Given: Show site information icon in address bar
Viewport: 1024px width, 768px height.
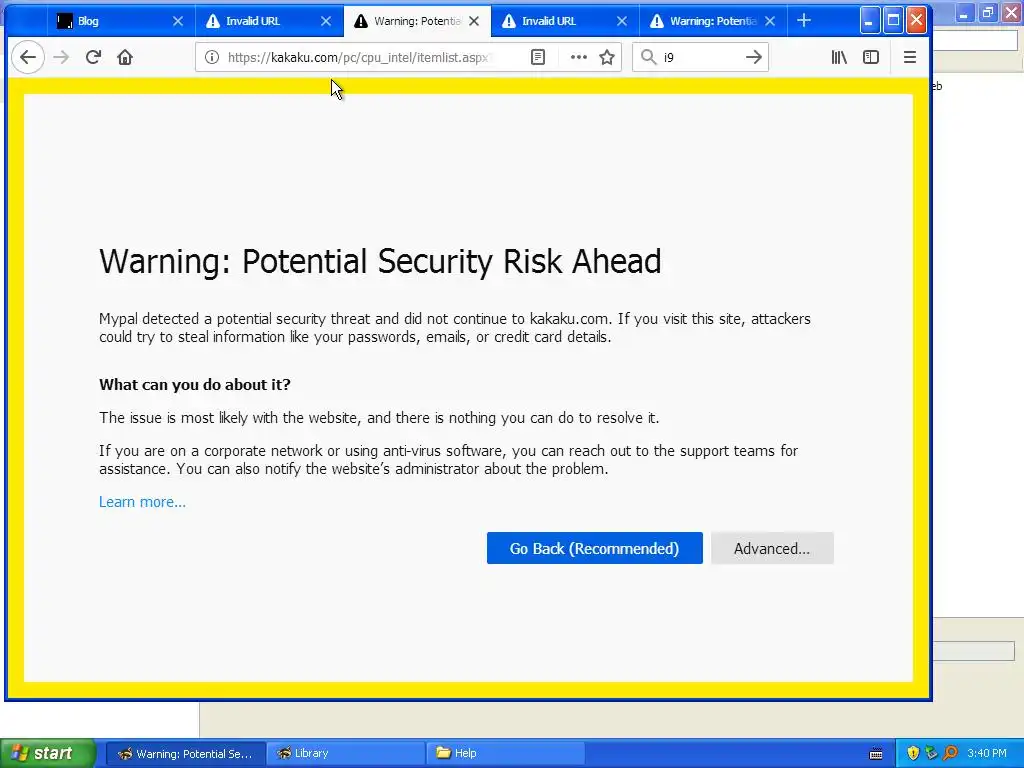Looking at the screenshot, I should point(212,57).
